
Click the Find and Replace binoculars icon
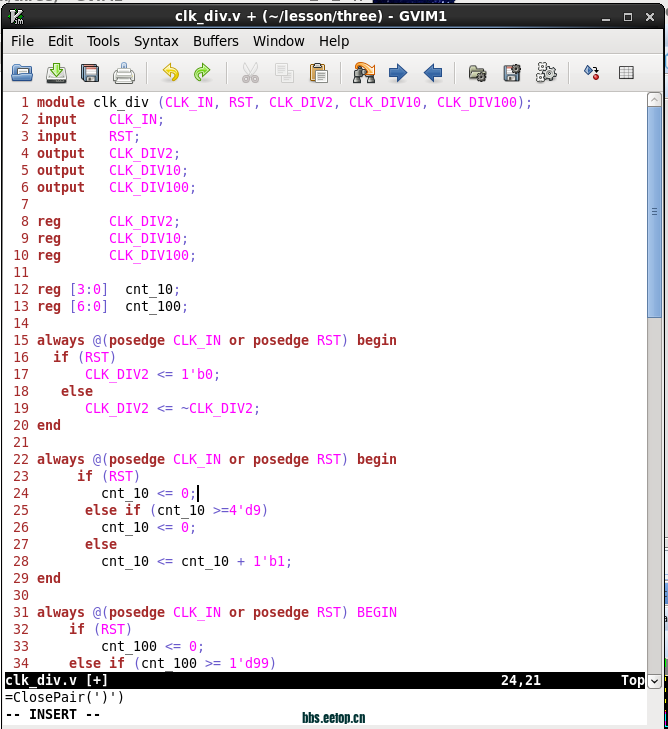tap(364, 73)
